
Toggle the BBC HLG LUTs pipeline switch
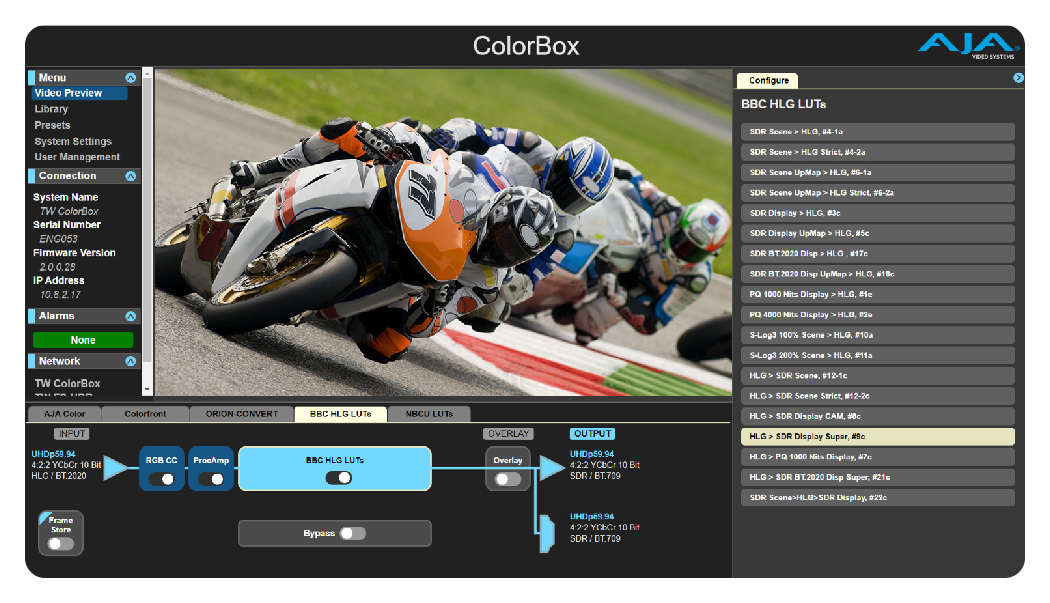click(x=338, y=478)
